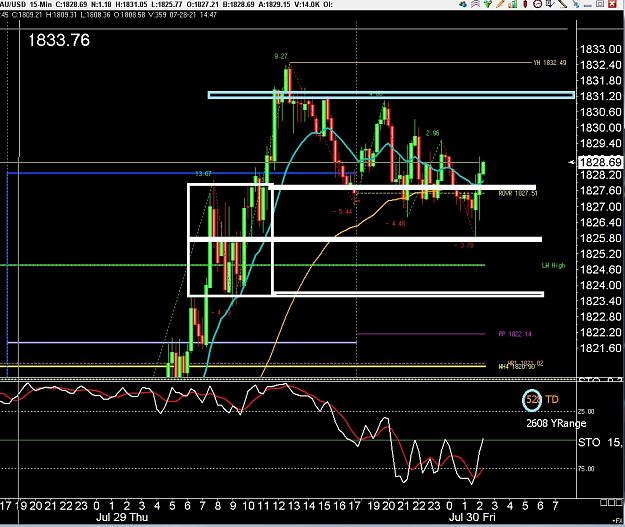Select the pencil drawing tool

500,4
